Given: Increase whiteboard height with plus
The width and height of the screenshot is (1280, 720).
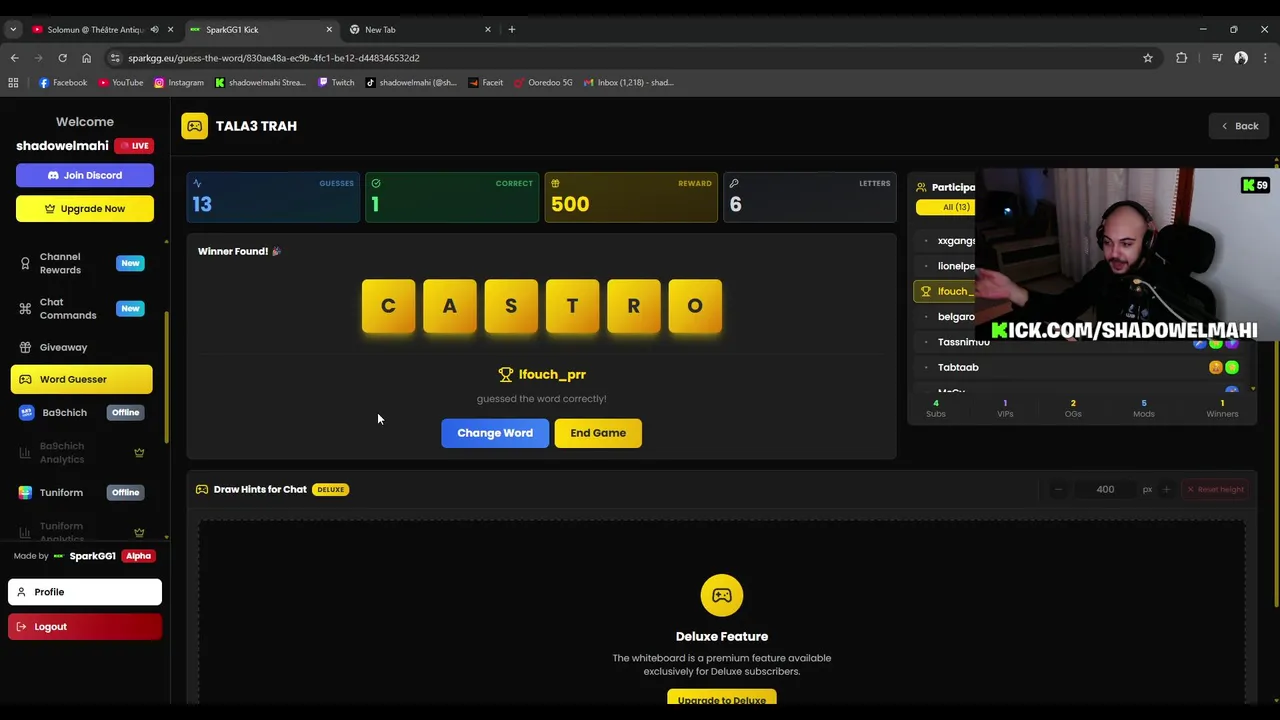Looking at the screenshot, I should tap(1166, 489).
